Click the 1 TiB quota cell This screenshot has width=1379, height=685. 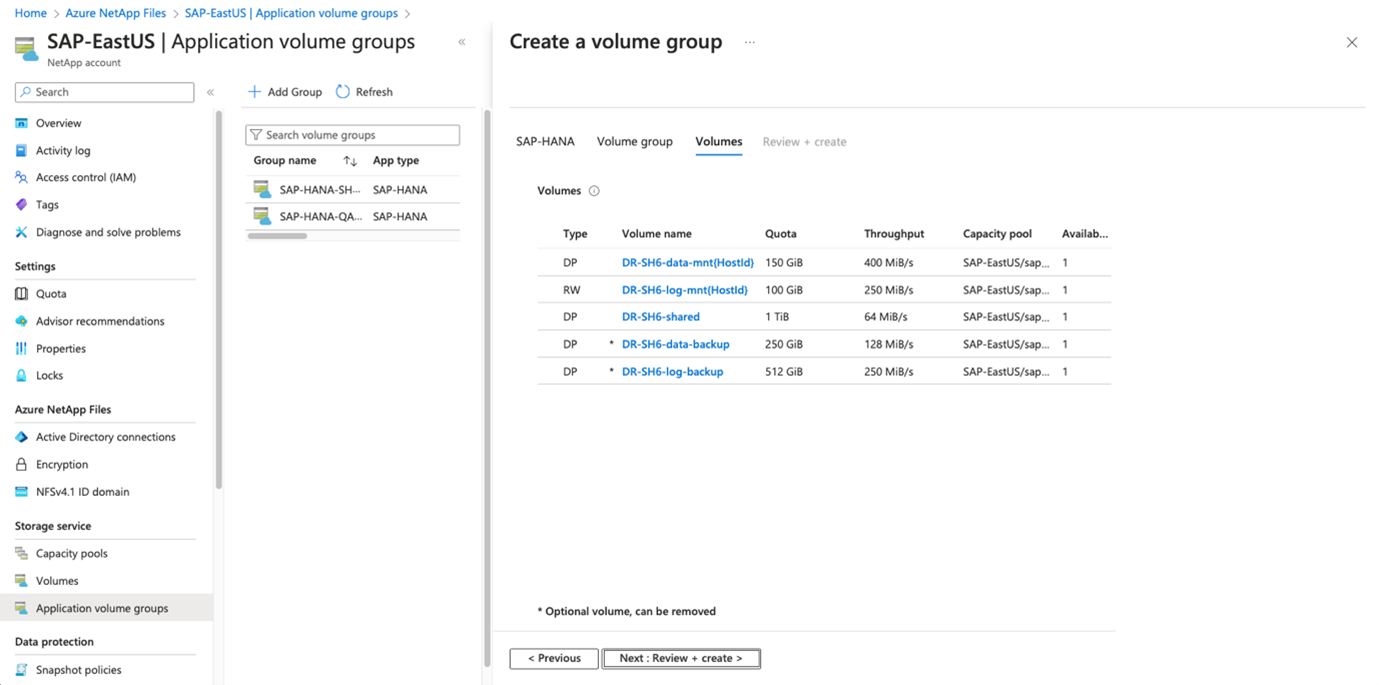(x=778, y=317)
